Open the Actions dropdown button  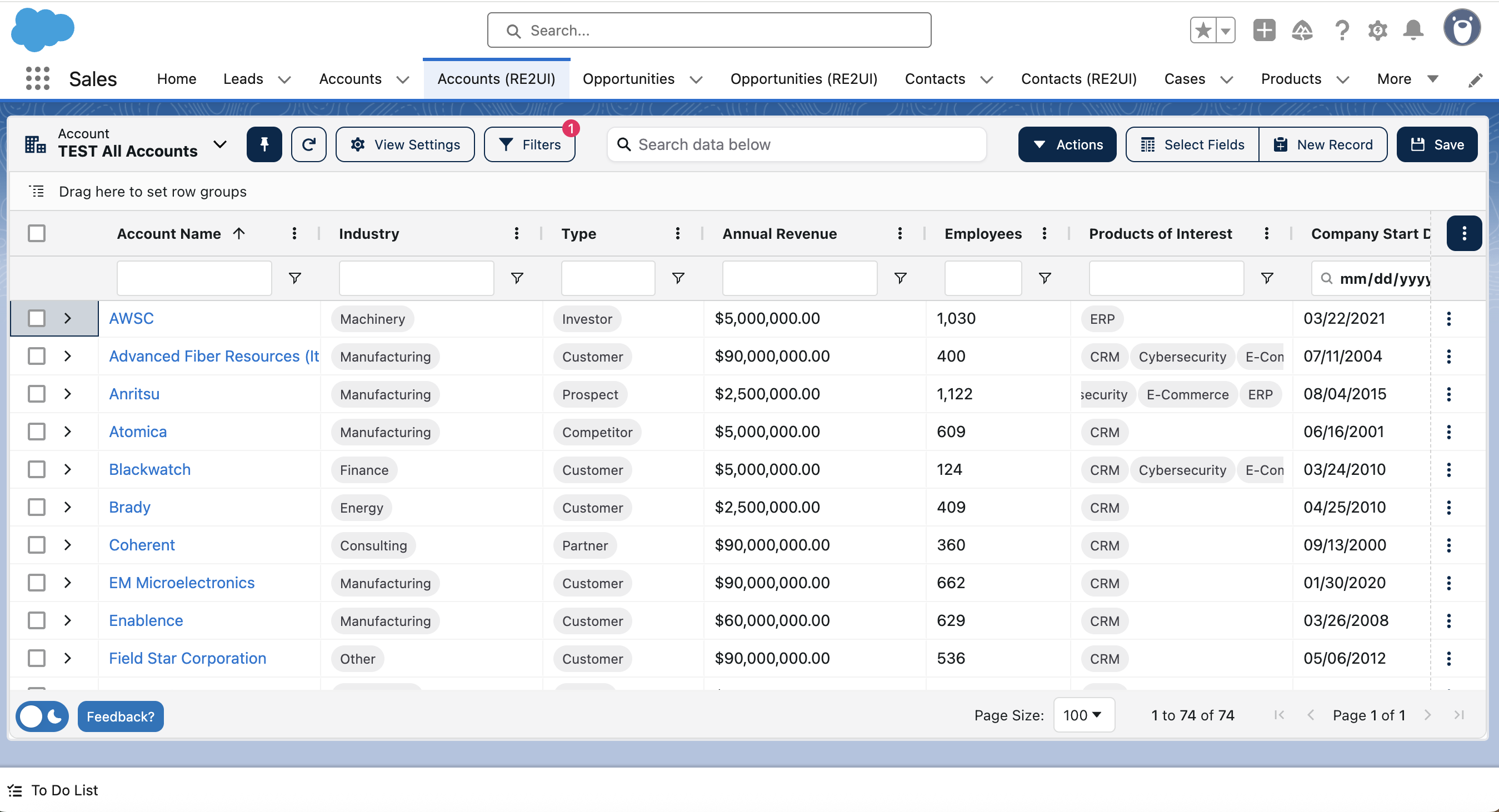pyautogui.click(x=1067, y=144)
